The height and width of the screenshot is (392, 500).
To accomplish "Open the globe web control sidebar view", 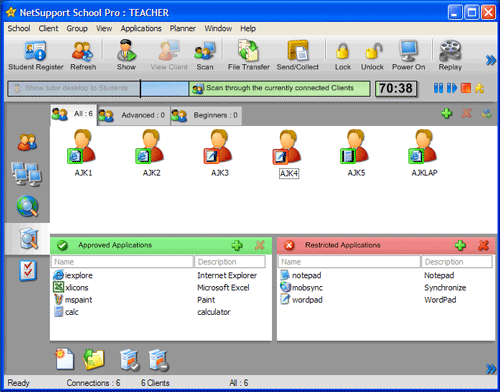I will pos(27,206).
